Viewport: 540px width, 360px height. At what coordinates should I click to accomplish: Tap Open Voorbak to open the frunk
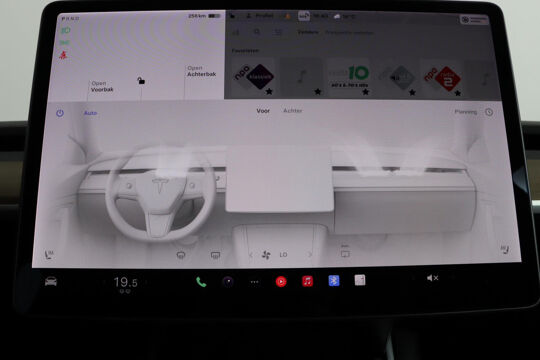102,86
